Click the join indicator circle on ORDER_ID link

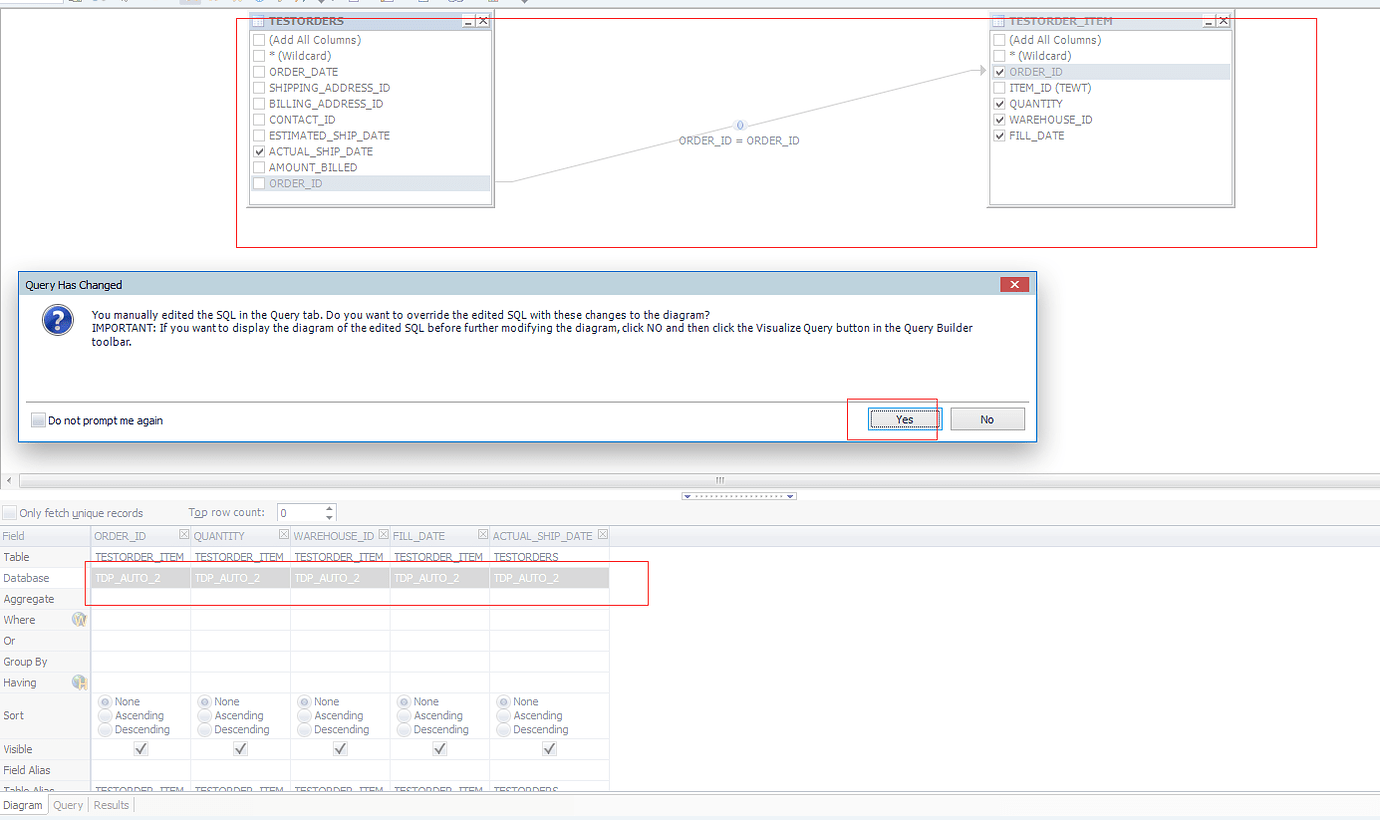coord(740,125)
